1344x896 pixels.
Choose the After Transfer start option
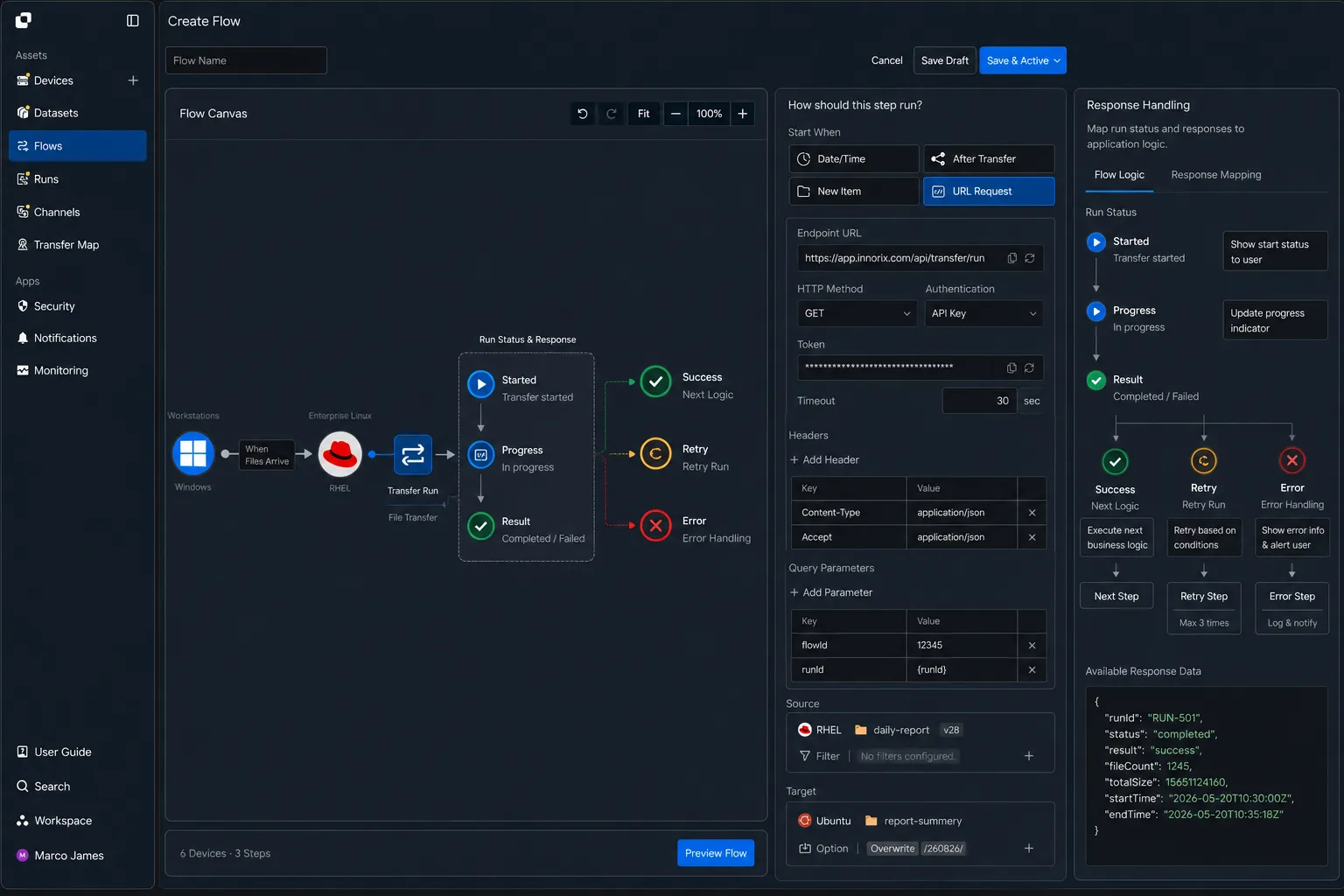click(989, 158)
